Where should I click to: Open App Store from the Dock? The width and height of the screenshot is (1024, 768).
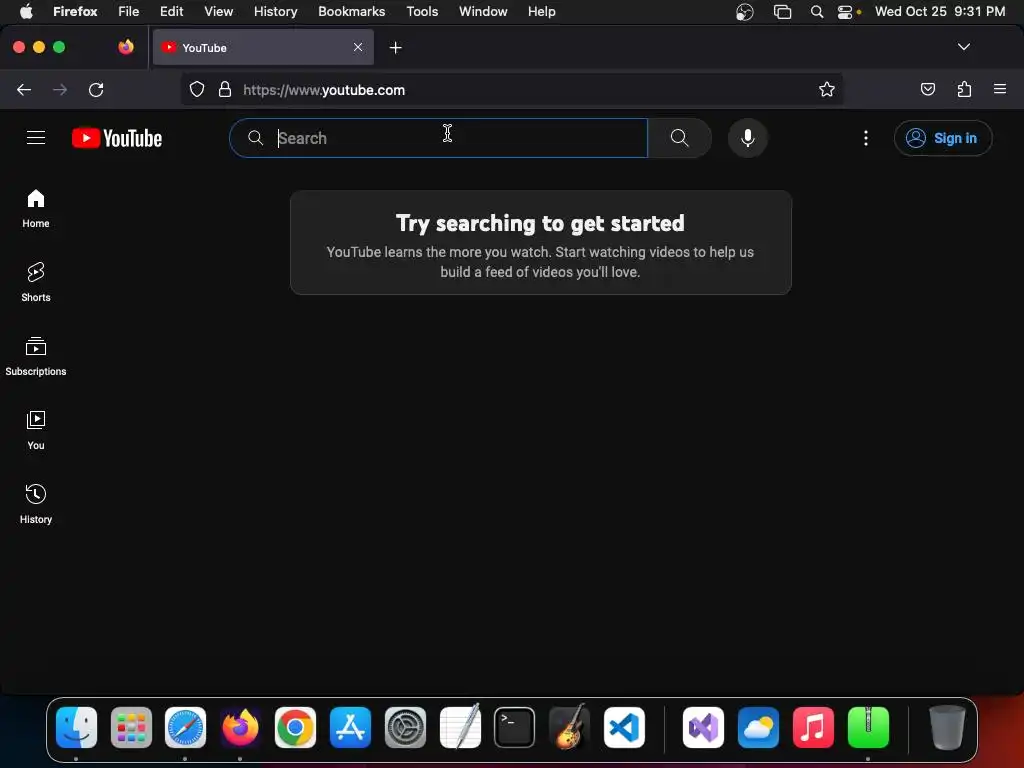(x=350, y=728)
